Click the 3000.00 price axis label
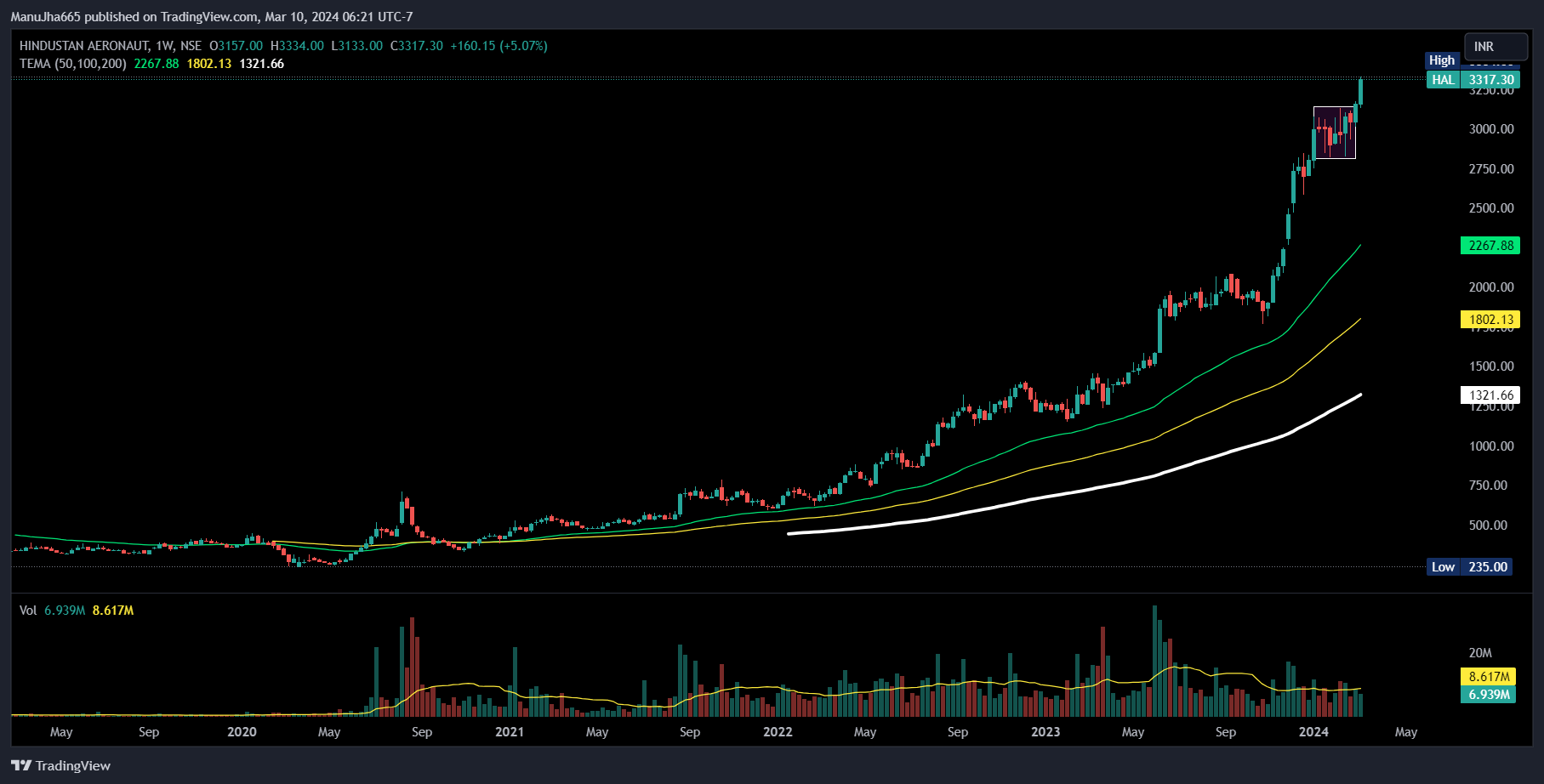 1491,129
